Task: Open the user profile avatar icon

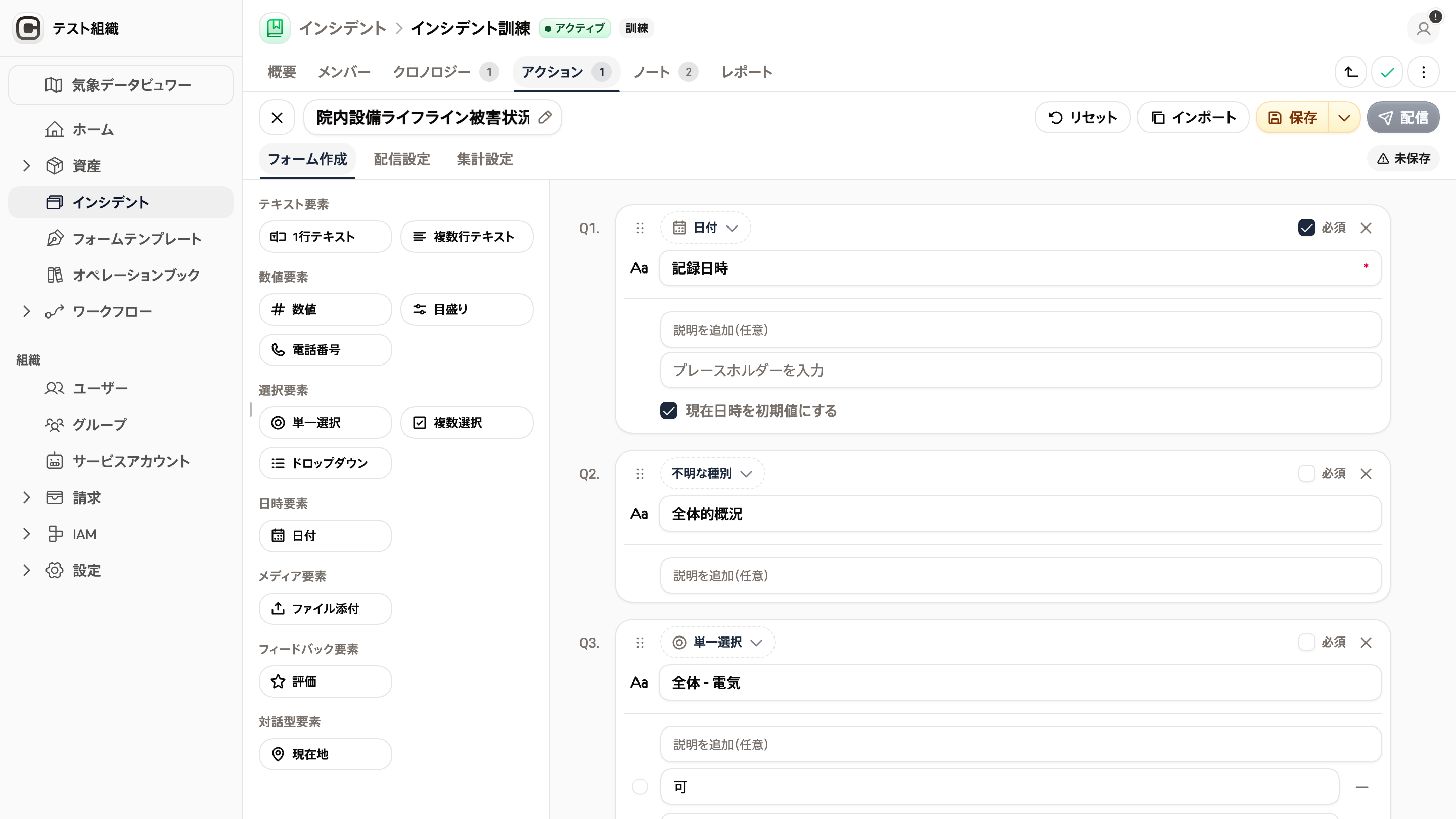Action: (x=1423, y=28)
